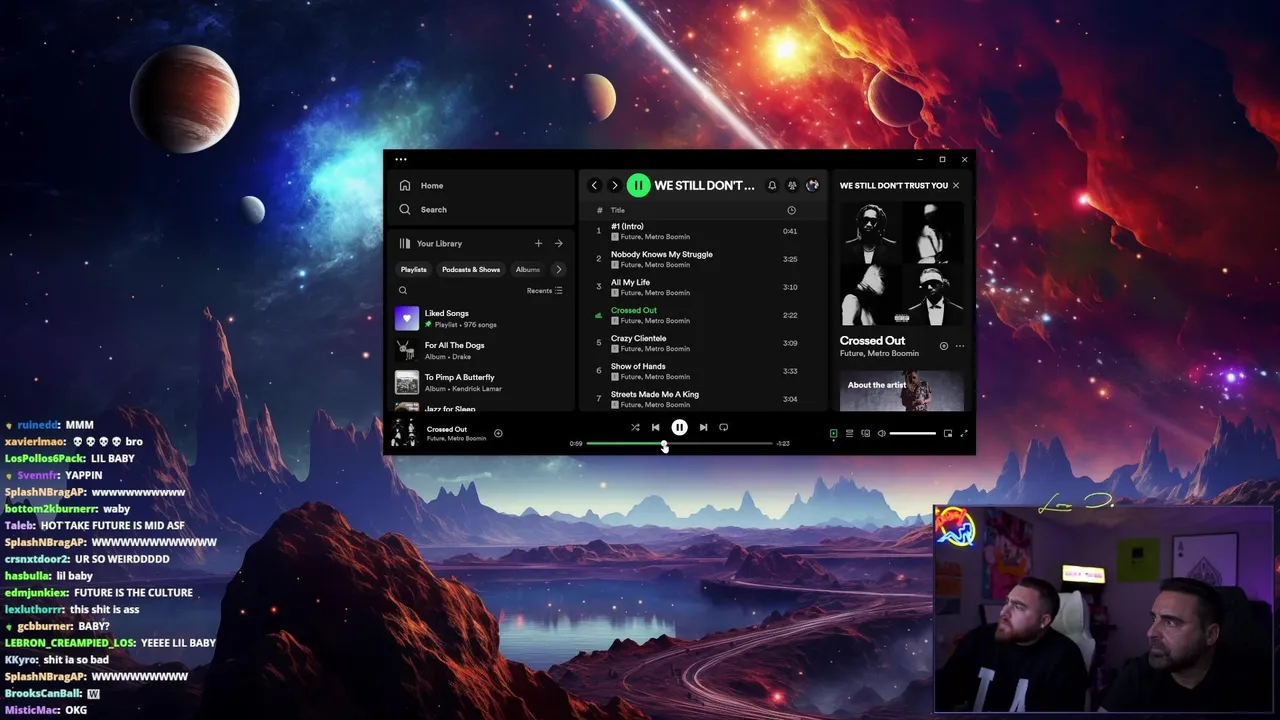Filter library by Podcasts & Shows
Viewport: 1280px width, 720px height.
click(x=471, y=269)
